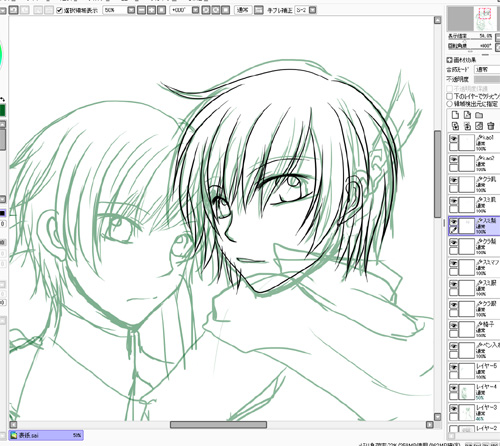Click the rotation angle field showing +000°
Screen dimensions: 500x446
coord(181,10)
